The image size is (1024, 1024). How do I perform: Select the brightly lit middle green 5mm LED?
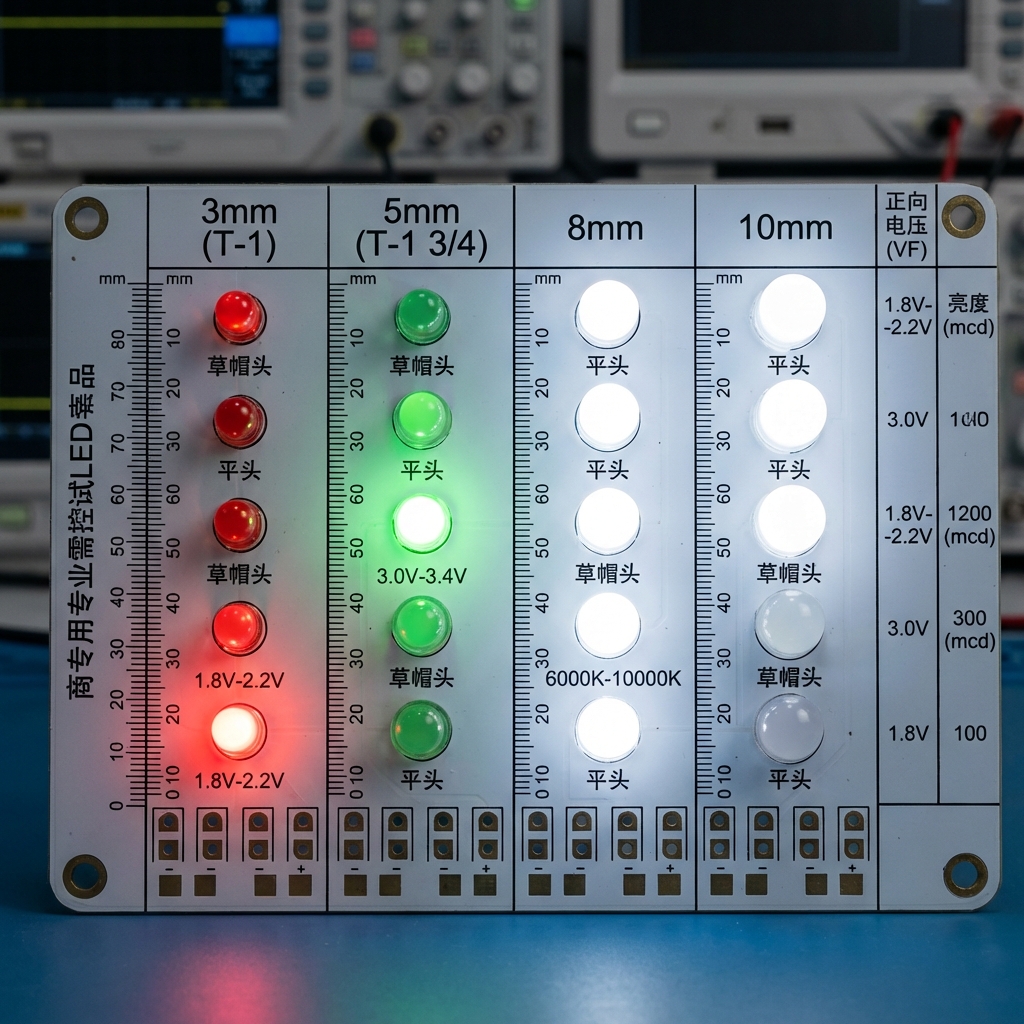(x=421, y=522)
